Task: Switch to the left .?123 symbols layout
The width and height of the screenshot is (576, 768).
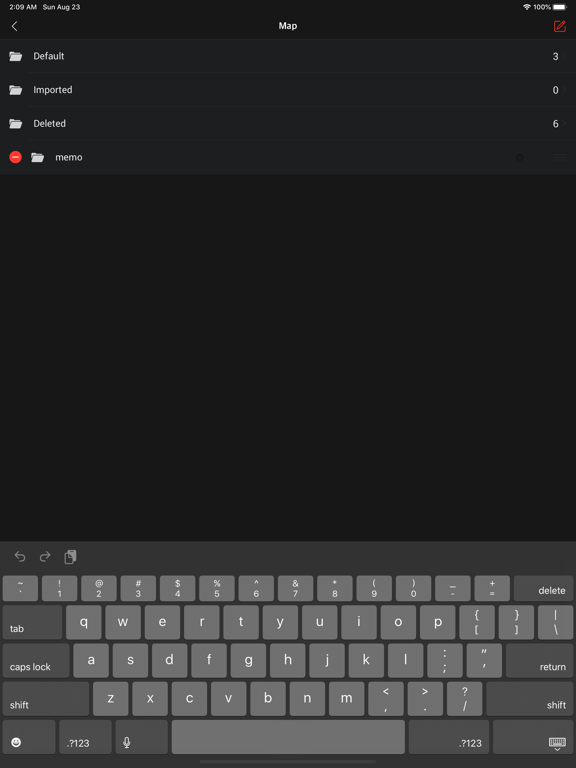Action: click(85, 737)
